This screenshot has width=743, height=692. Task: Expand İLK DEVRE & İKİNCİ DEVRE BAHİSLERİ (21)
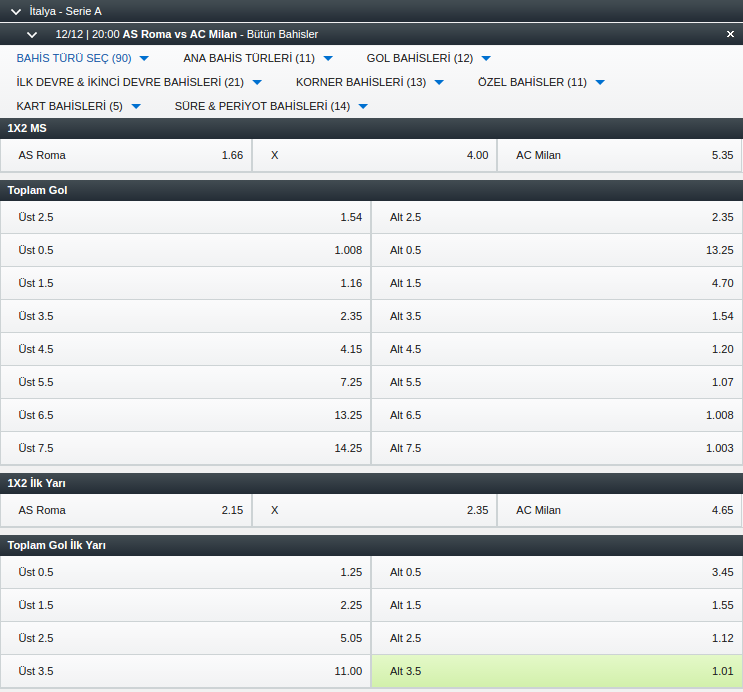click(x=139, y=82)
